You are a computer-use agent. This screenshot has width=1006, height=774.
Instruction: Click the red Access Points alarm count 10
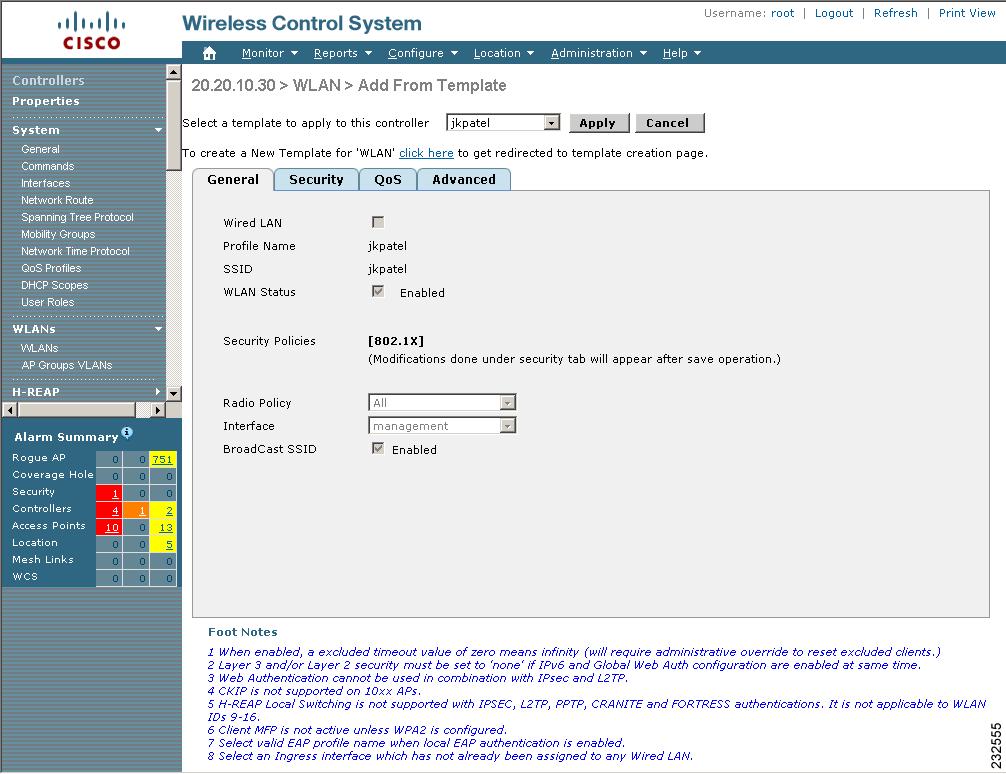click(109, 527)
